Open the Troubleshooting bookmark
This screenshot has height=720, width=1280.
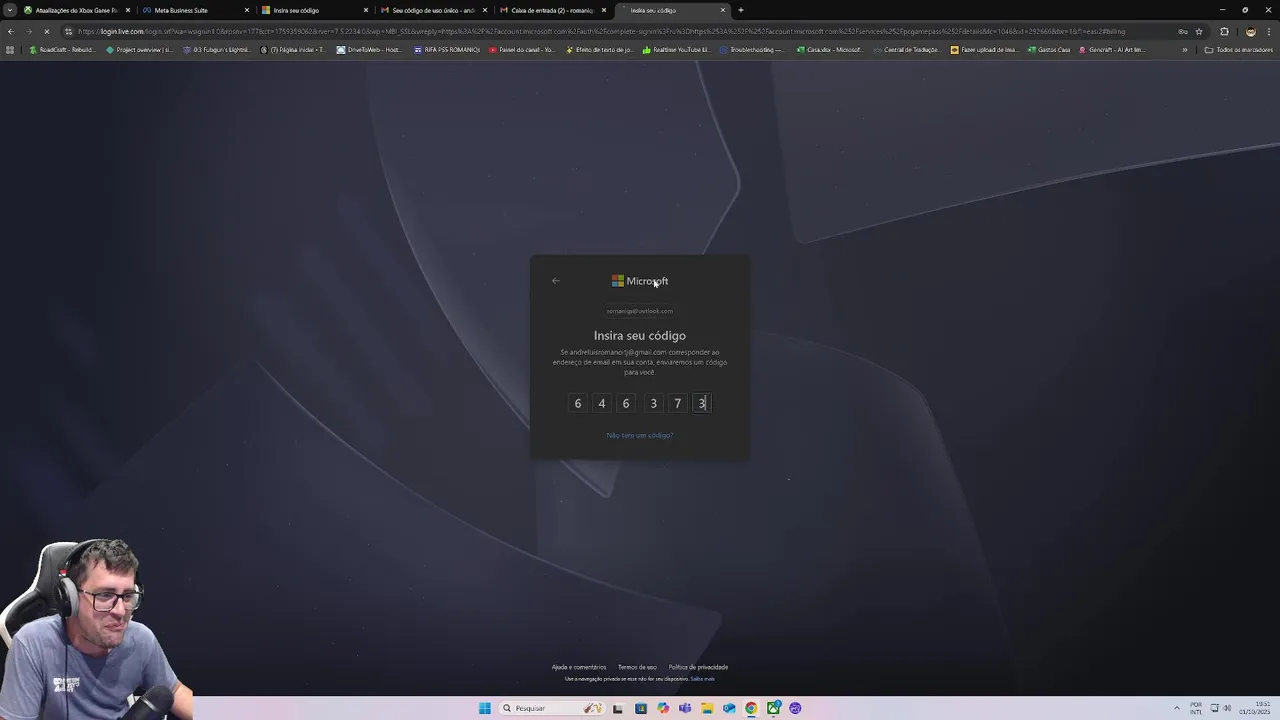pos(751,50)
